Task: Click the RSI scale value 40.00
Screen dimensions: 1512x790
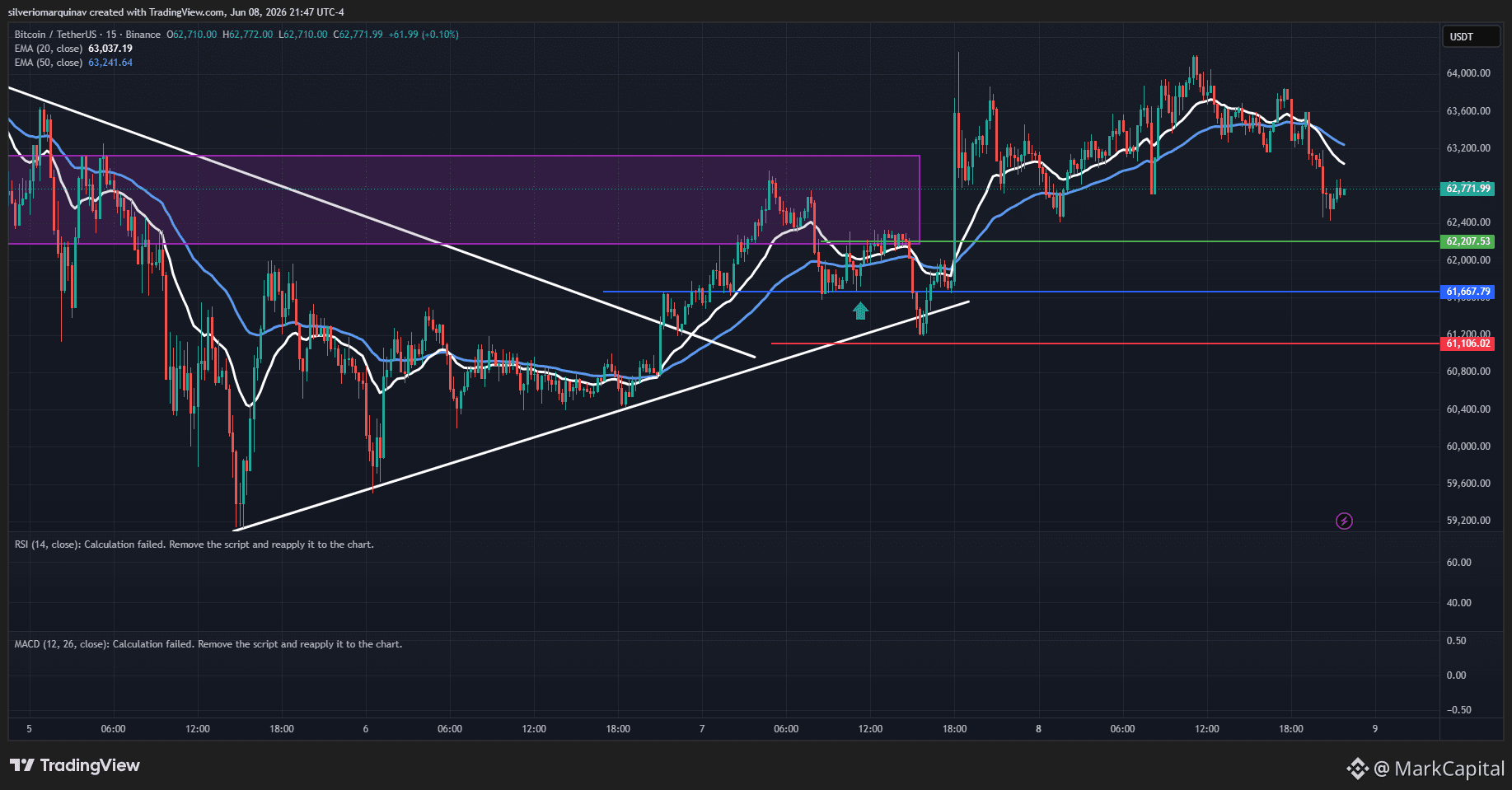Action: [1458, 603]
